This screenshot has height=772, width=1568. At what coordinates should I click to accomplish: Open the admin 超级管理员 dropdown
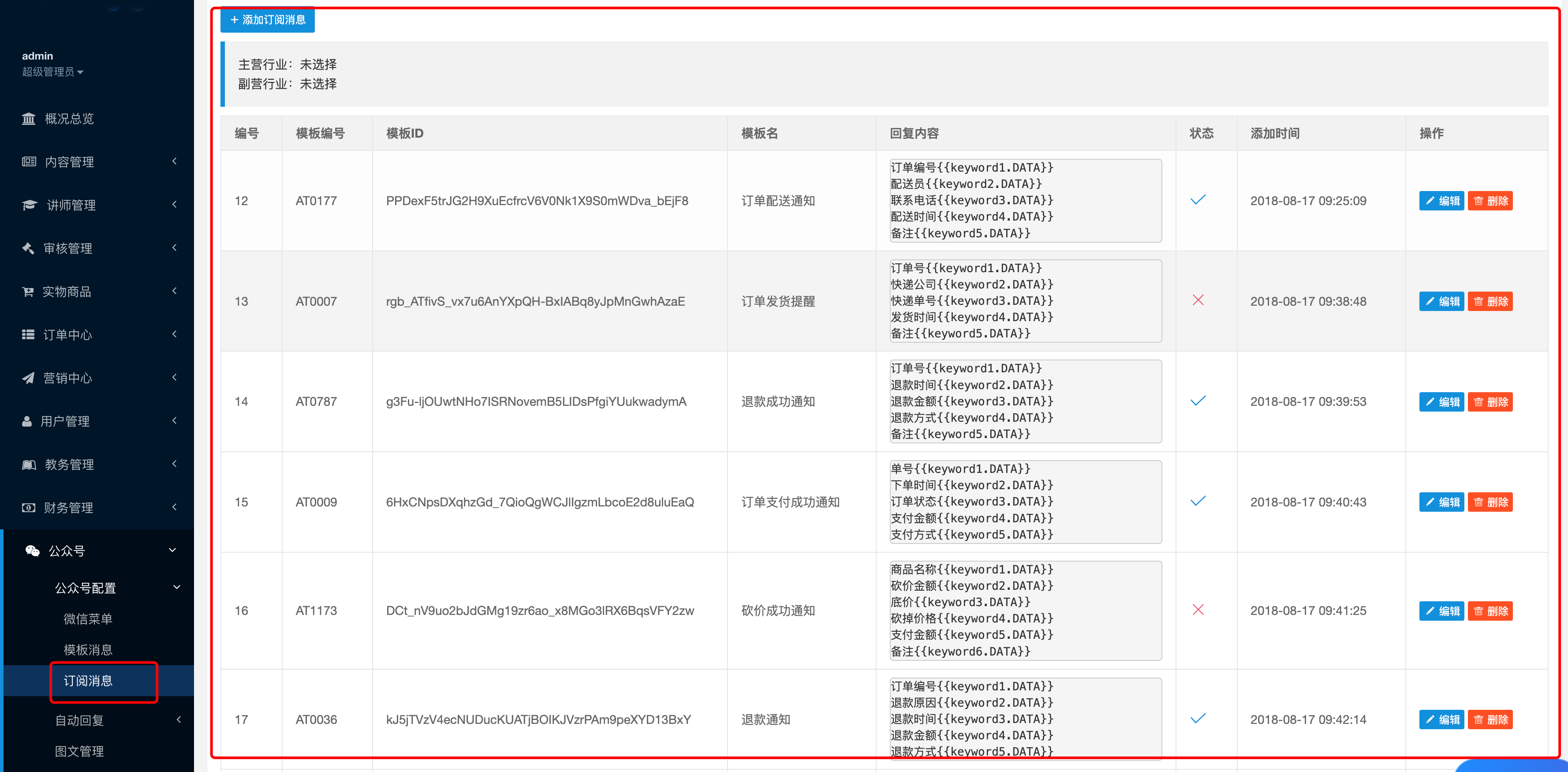click(53, 71)
